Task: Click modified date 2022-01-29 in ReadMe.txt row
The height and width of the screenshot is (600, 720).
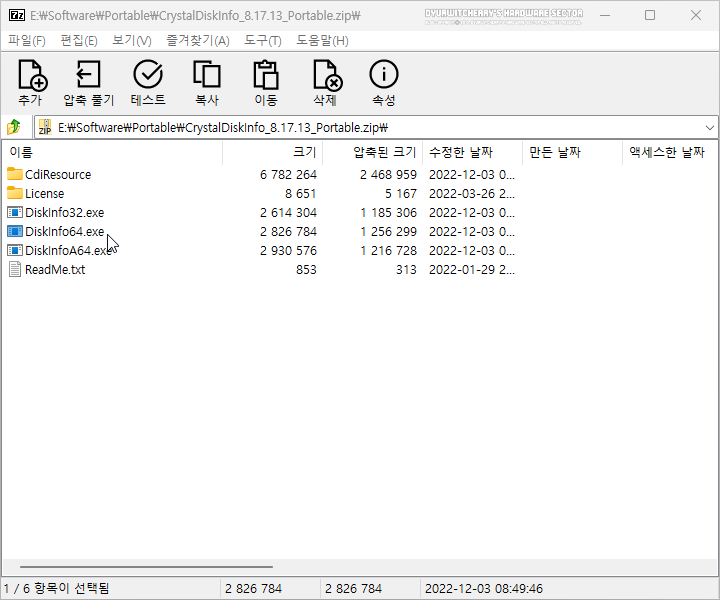Action: [x=472, y=269]
